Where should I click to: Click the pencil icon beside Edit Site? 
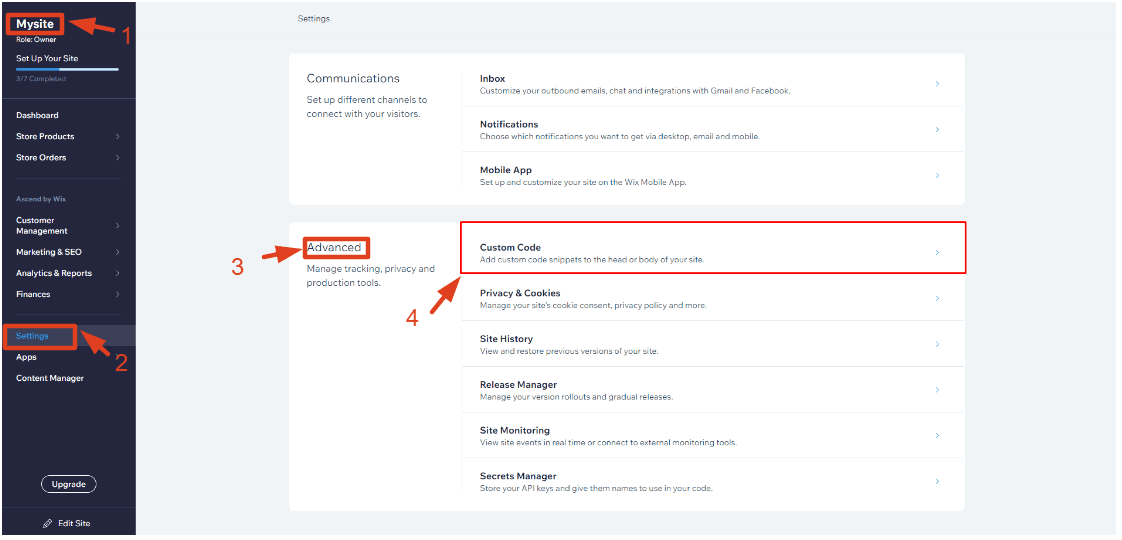point(48,523)
